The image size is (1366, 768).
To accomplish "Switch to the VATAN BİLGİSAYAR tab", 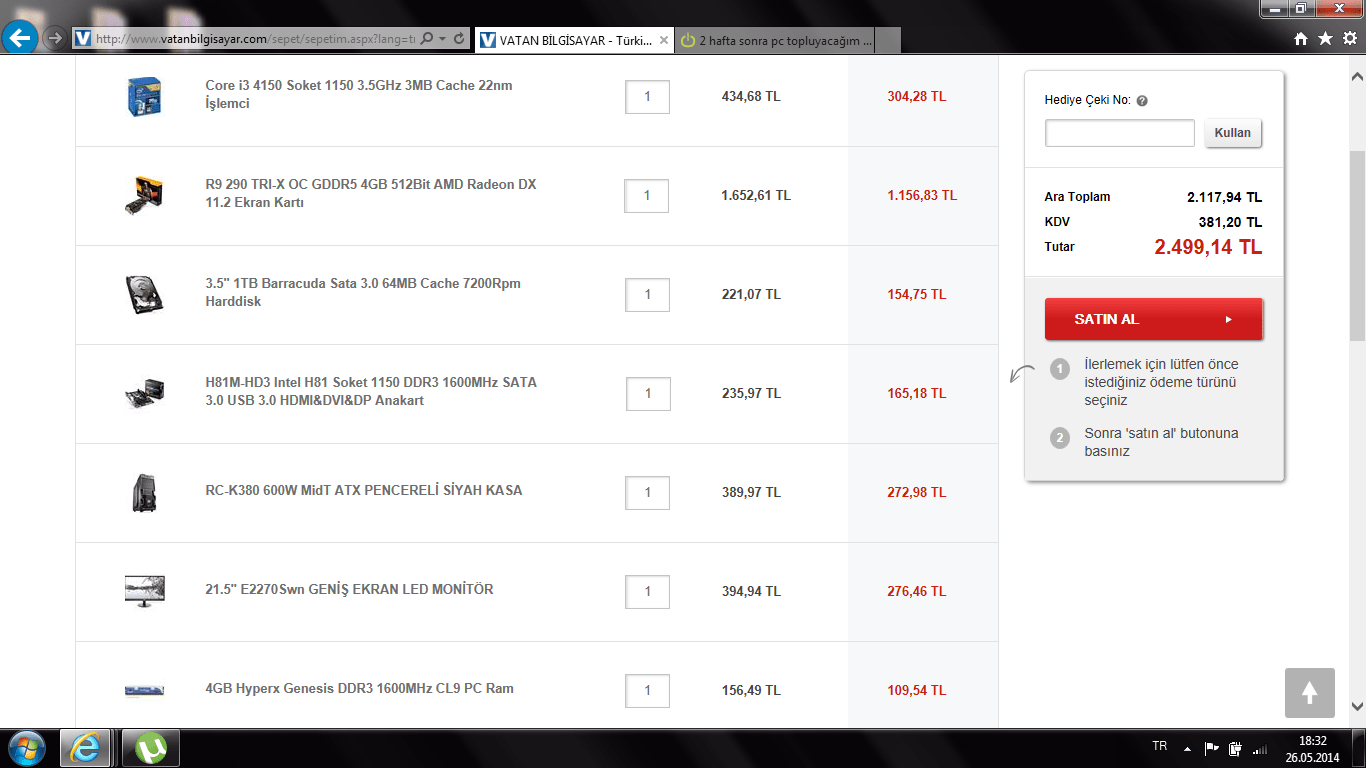I will tap(574, 40).
